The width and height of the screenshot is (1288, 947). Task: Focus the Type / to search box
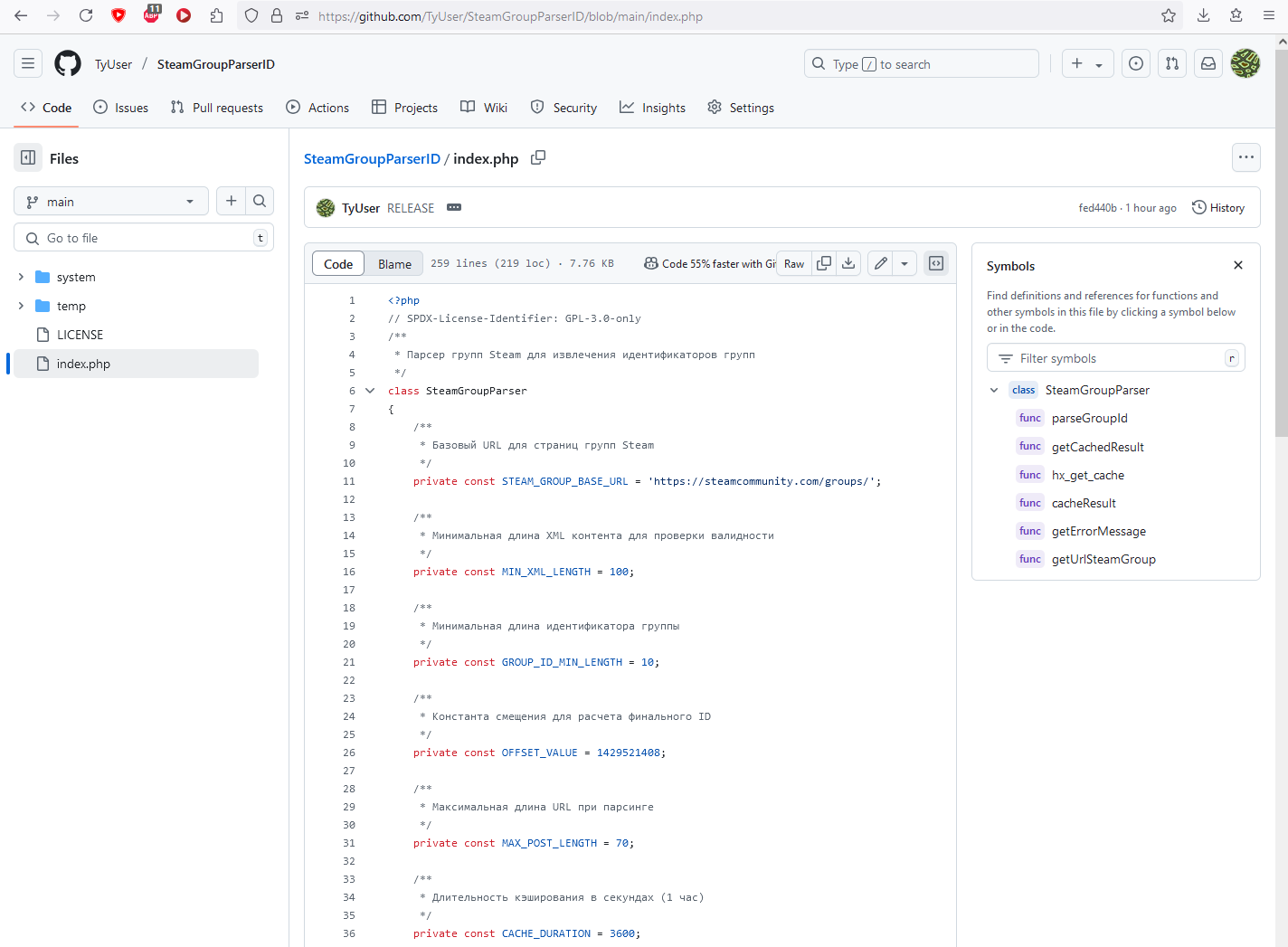[x=922, y=63]
